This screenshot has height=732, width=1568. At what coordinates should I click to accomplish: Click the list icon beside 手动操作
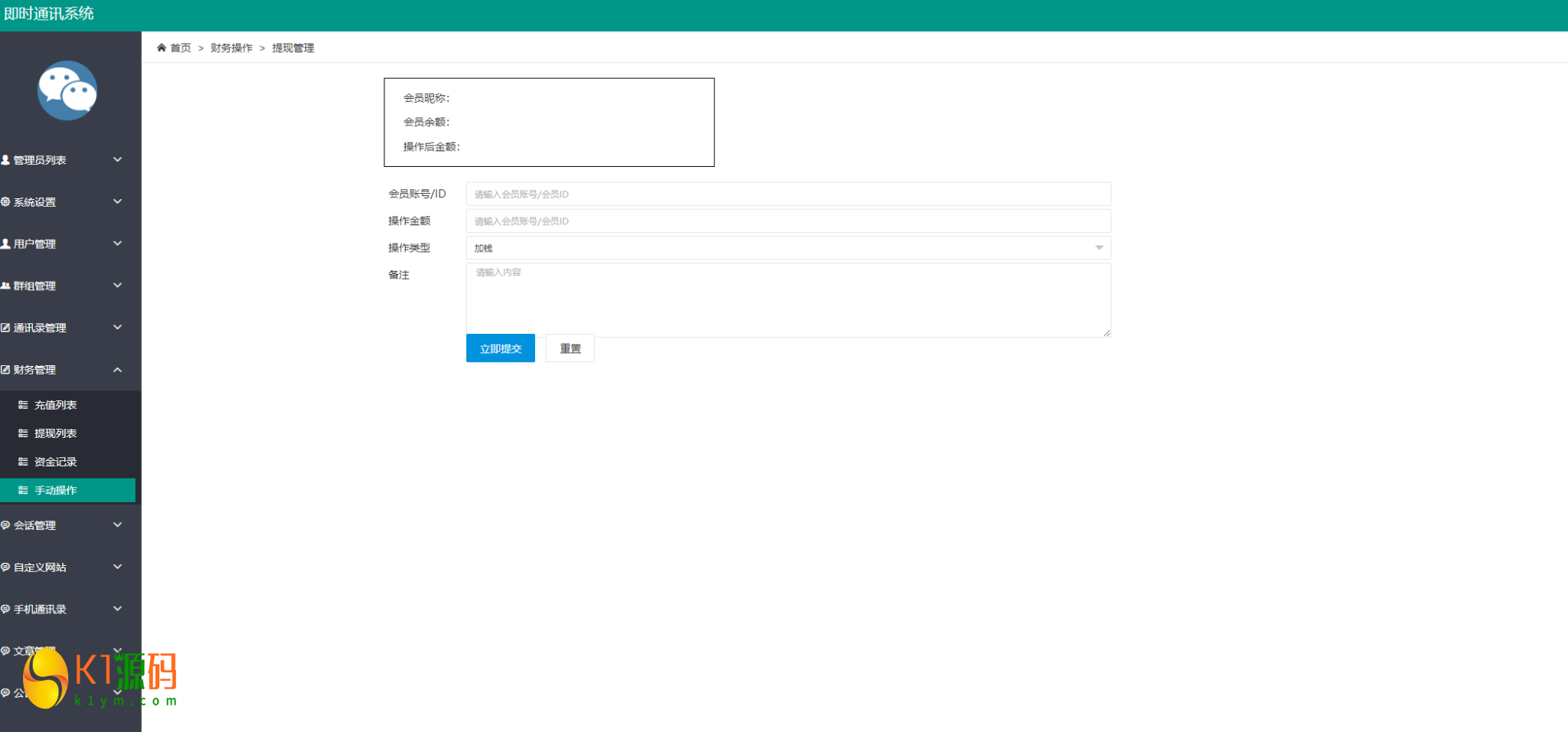pyautogui.click(x=23, y=490)
